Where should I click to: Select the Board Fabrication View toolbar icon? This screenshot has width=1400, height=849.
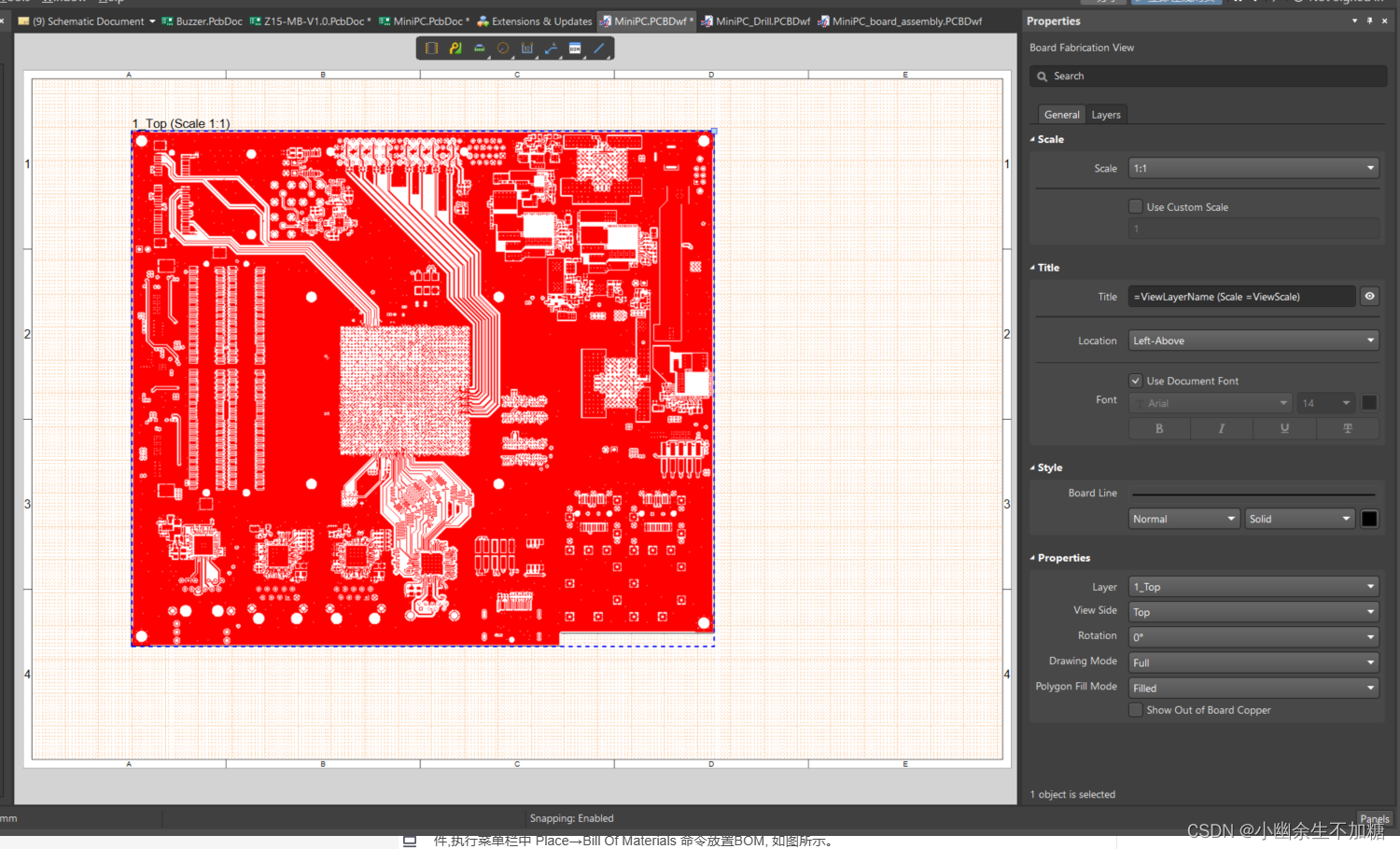pos(455,49)
